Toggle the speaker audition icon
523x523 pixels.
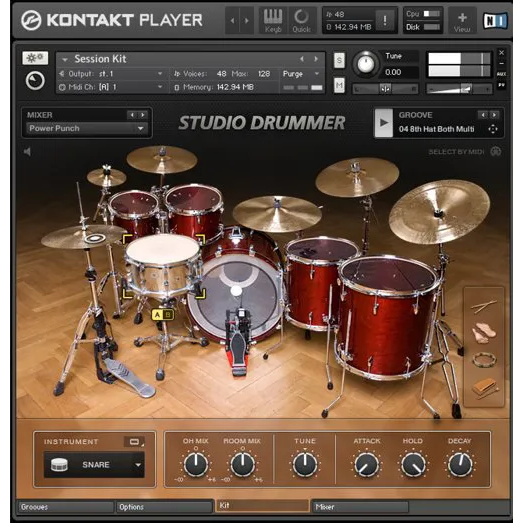[x=27, y=152]
